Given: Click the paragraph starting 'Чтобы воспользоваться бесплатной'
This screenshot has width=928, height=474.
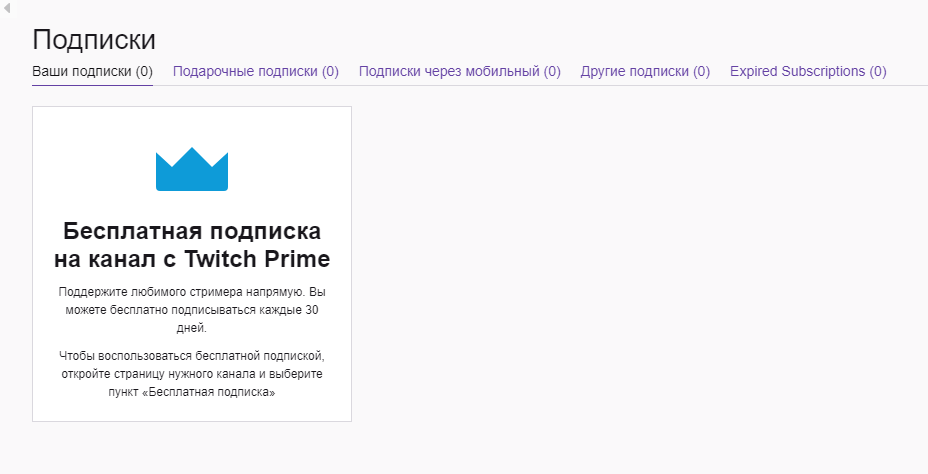Looking at the screenshot, I should tap(192, 374).
